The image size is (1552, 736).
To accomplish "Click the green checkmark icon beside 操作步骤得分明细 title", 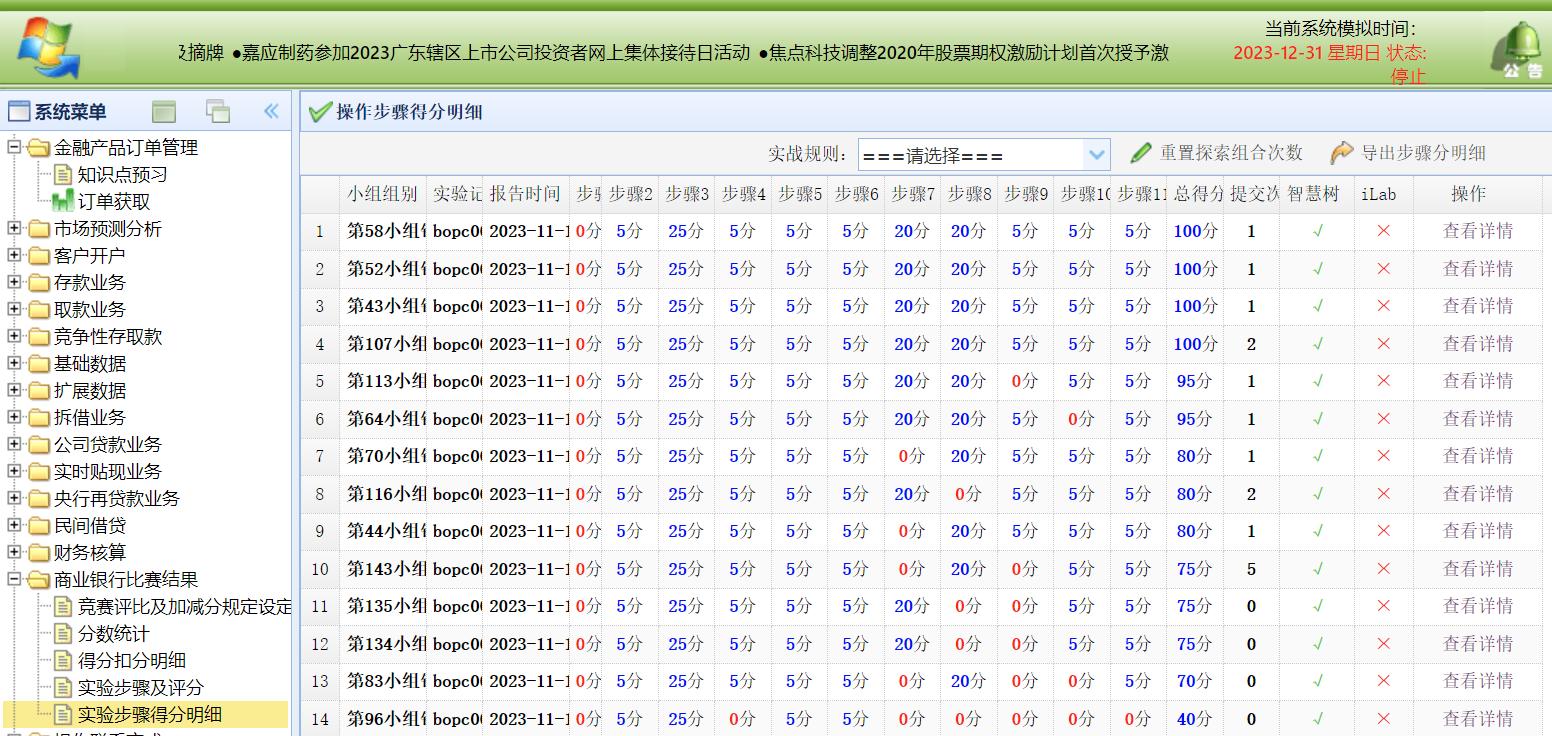I will tap(318, 111).
